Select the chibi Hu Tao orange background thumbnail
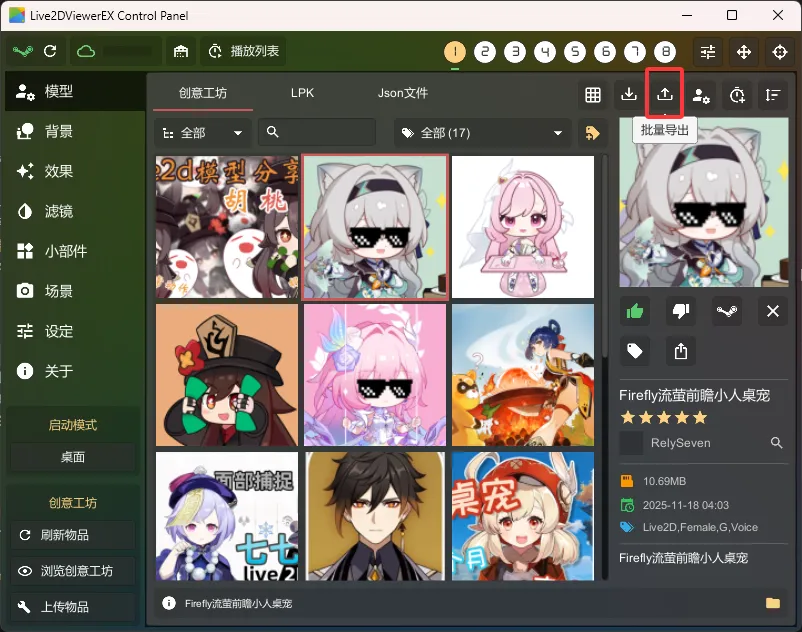 pyautogui.click(x=227, y=375)
